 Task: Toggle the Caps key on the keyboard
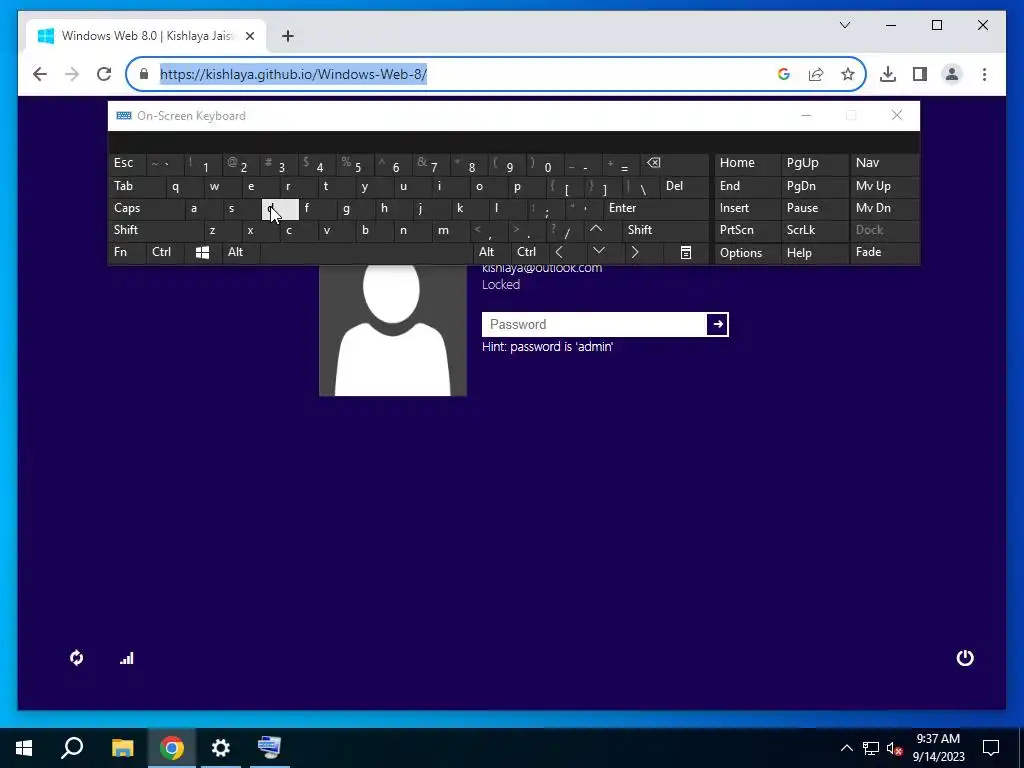(145, 208)
